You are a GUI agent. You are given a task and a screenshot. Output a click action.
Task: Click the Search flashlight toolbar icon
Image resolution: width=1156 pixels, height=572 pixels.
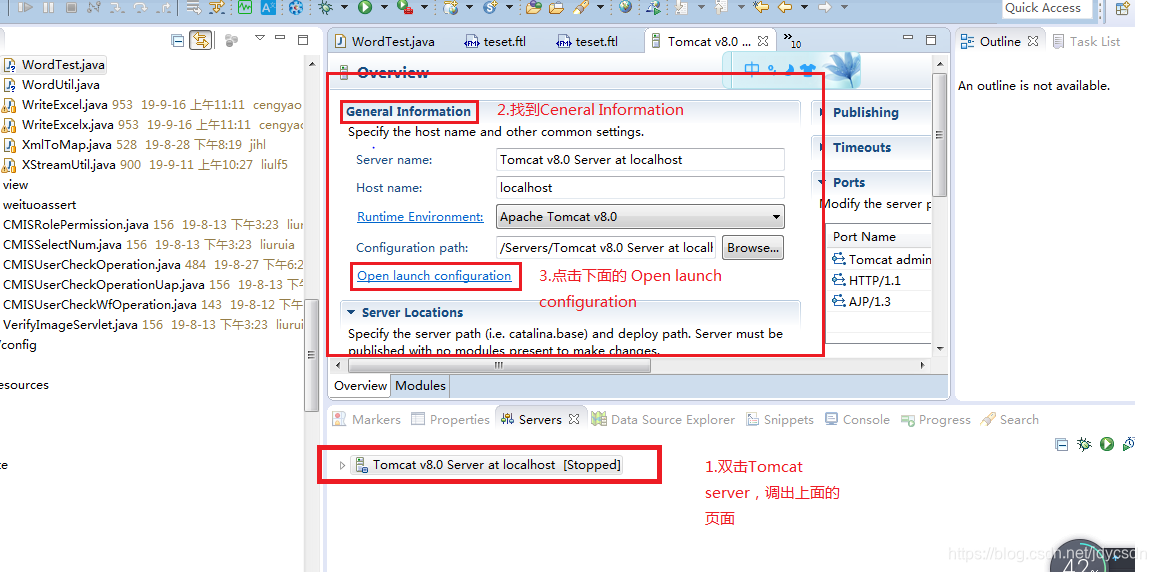582,7
